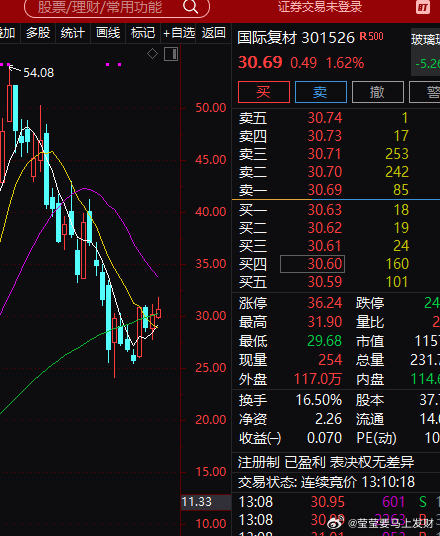Image resolution: width=440 pixels, height=536 pixels.
Task: Click 交易状态: 连续竞价 status line
Action: pos(326,482)
